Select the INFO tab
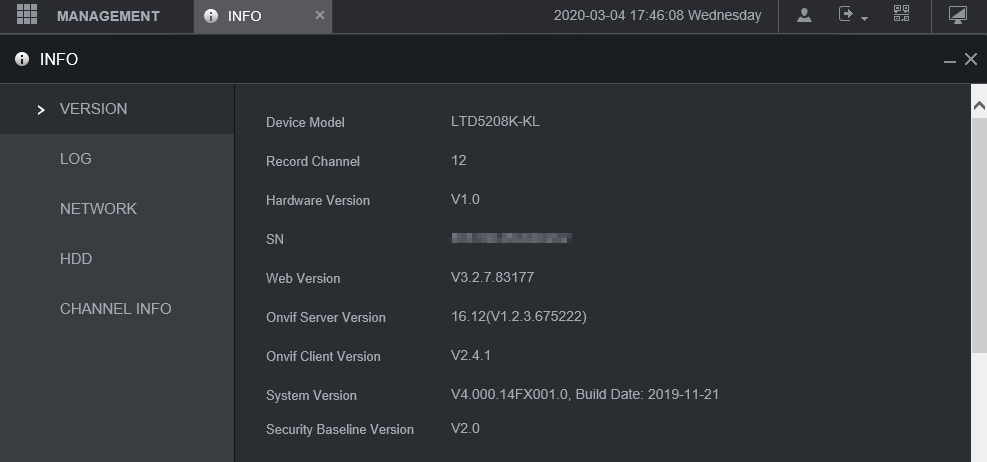Image resolution: width=987 pixels, height=462 pixels. (x=244, y=16)
